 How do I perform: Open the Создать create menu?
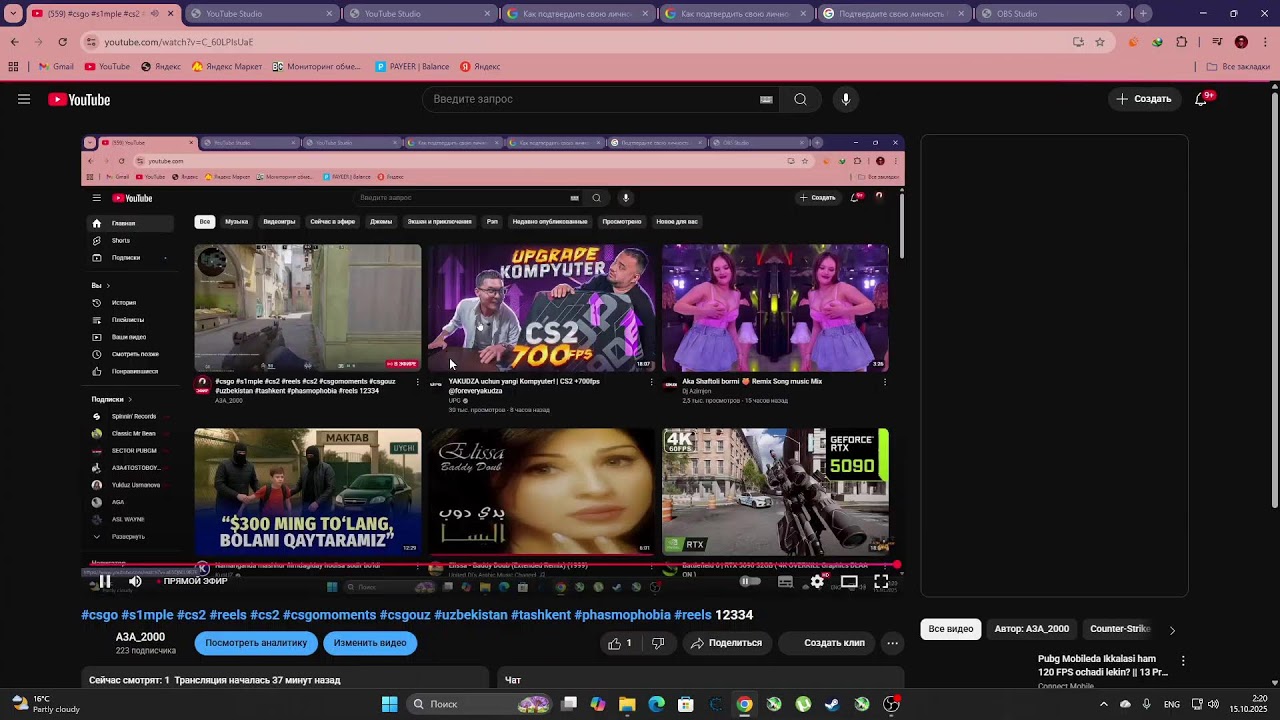pyautogui.click(x=1144, y=99)
